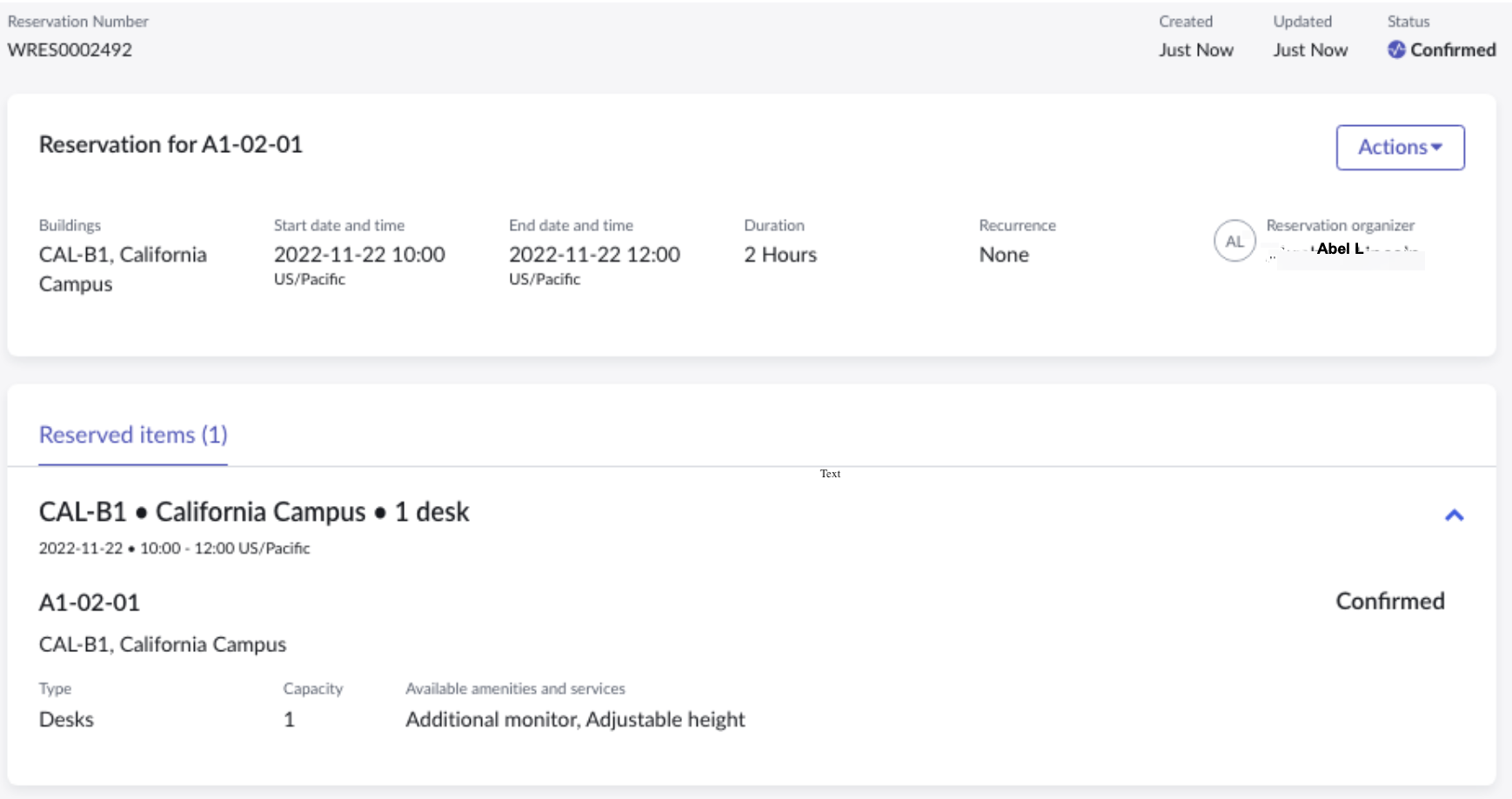Open the Actions dropdown menu
Screen dimensions: 1512x799
coord(1400,148)
